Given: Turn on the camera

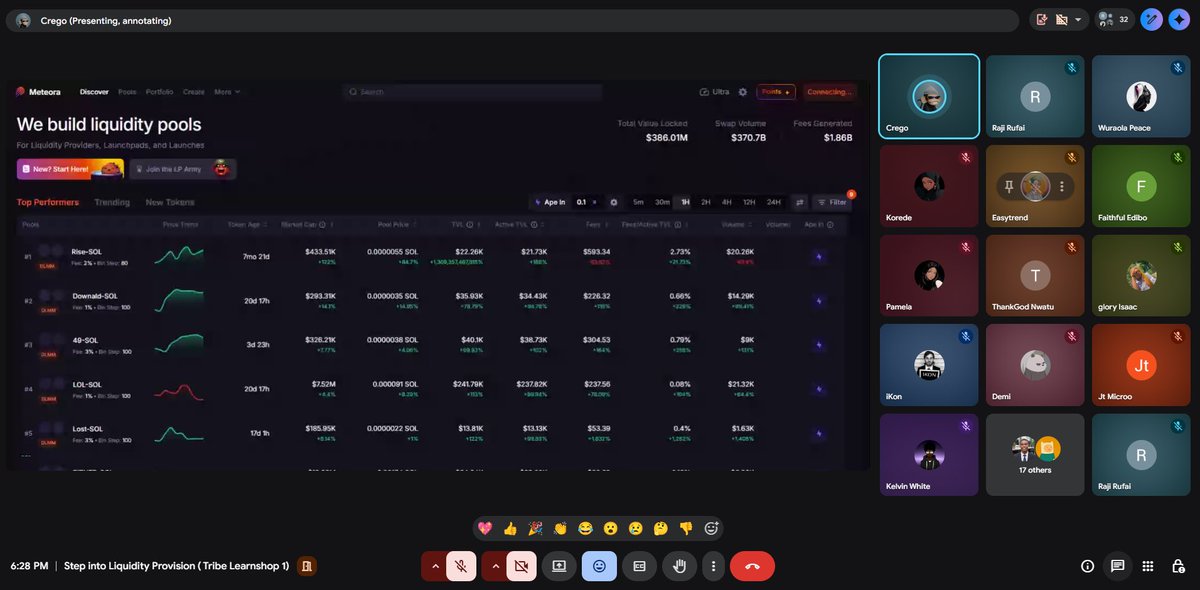Looking at the screenshot, I should 521,566.
